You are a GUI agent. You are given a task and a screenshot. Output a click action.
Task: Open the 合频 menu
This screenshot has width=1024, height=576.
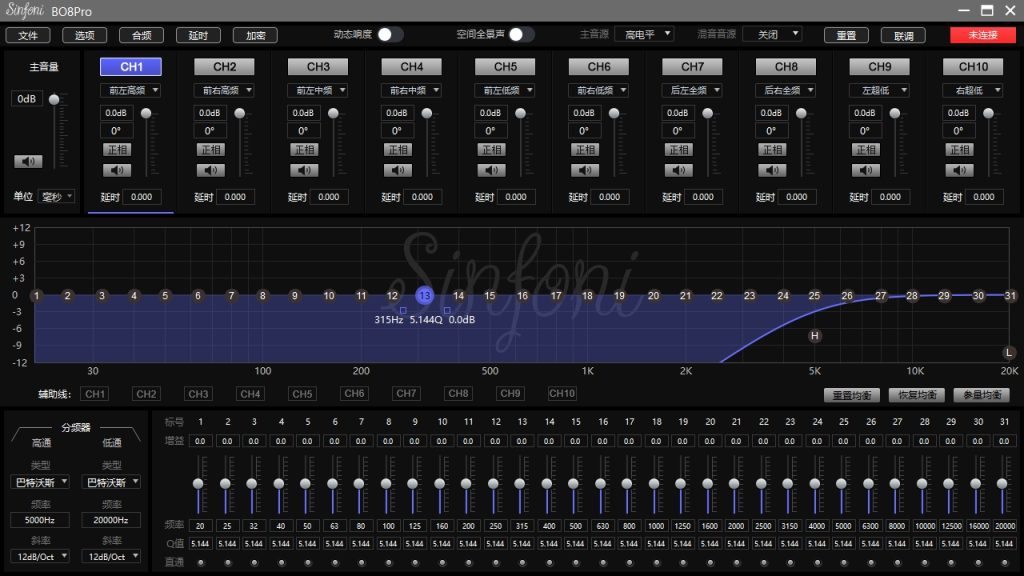coord(142,35)
